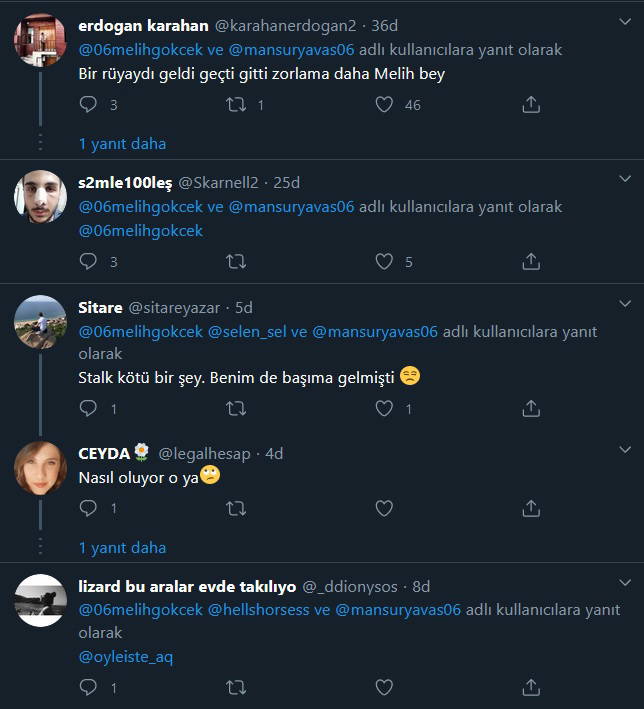Like erdogan karahan's tweet
This screenshot has height=709, width=644.
[384, 104]
